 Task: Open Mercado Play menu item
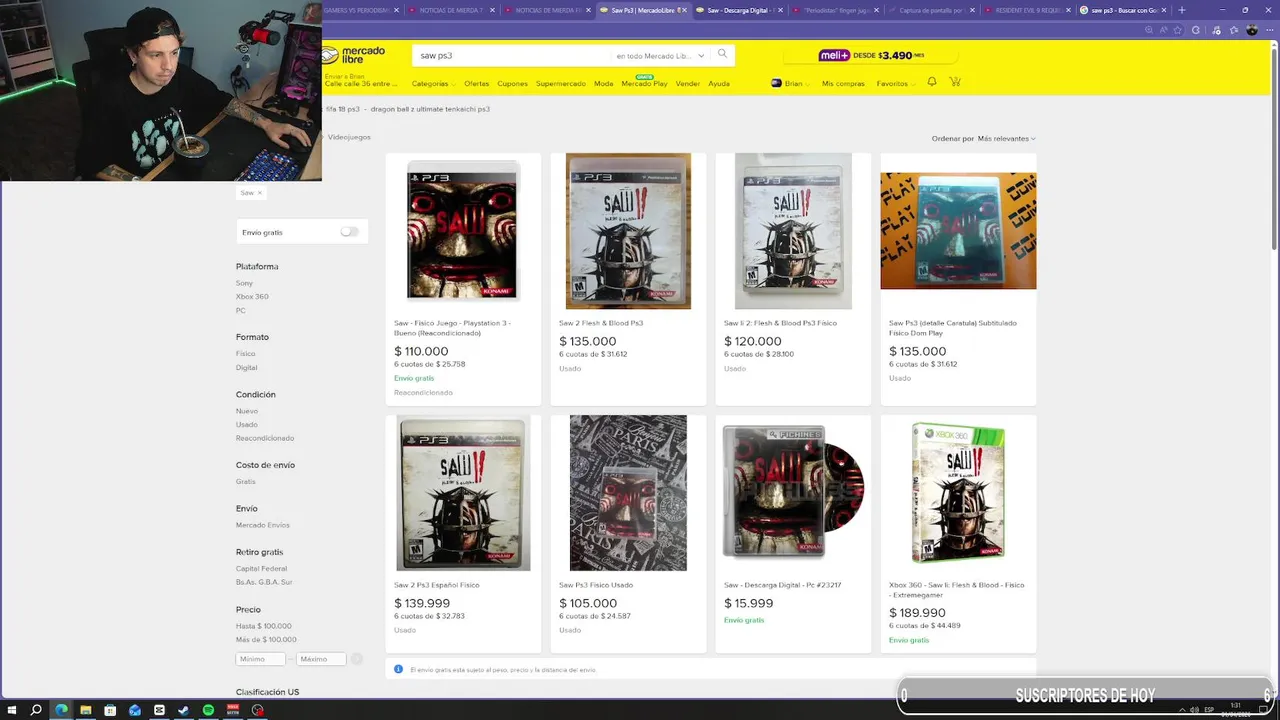[x=644, y=84]
